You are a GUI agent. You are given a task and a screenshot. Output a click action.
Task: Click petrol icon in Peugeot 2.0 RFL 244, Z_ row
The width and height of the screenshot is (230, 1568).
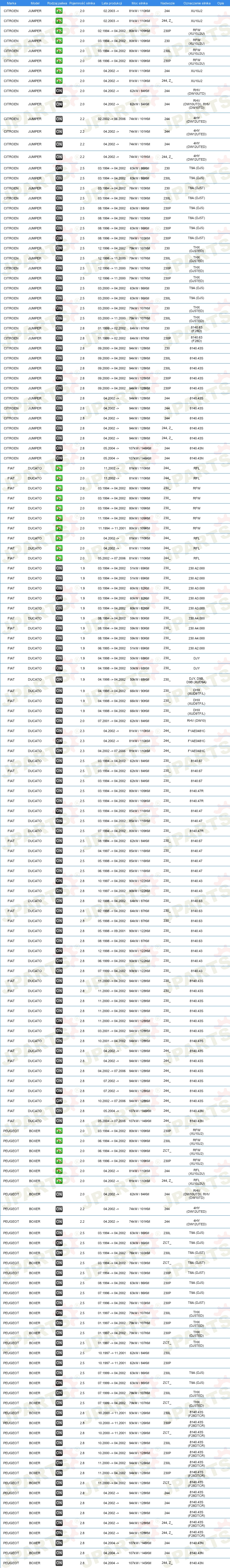pyautogui.click(x=59, y=1181)
